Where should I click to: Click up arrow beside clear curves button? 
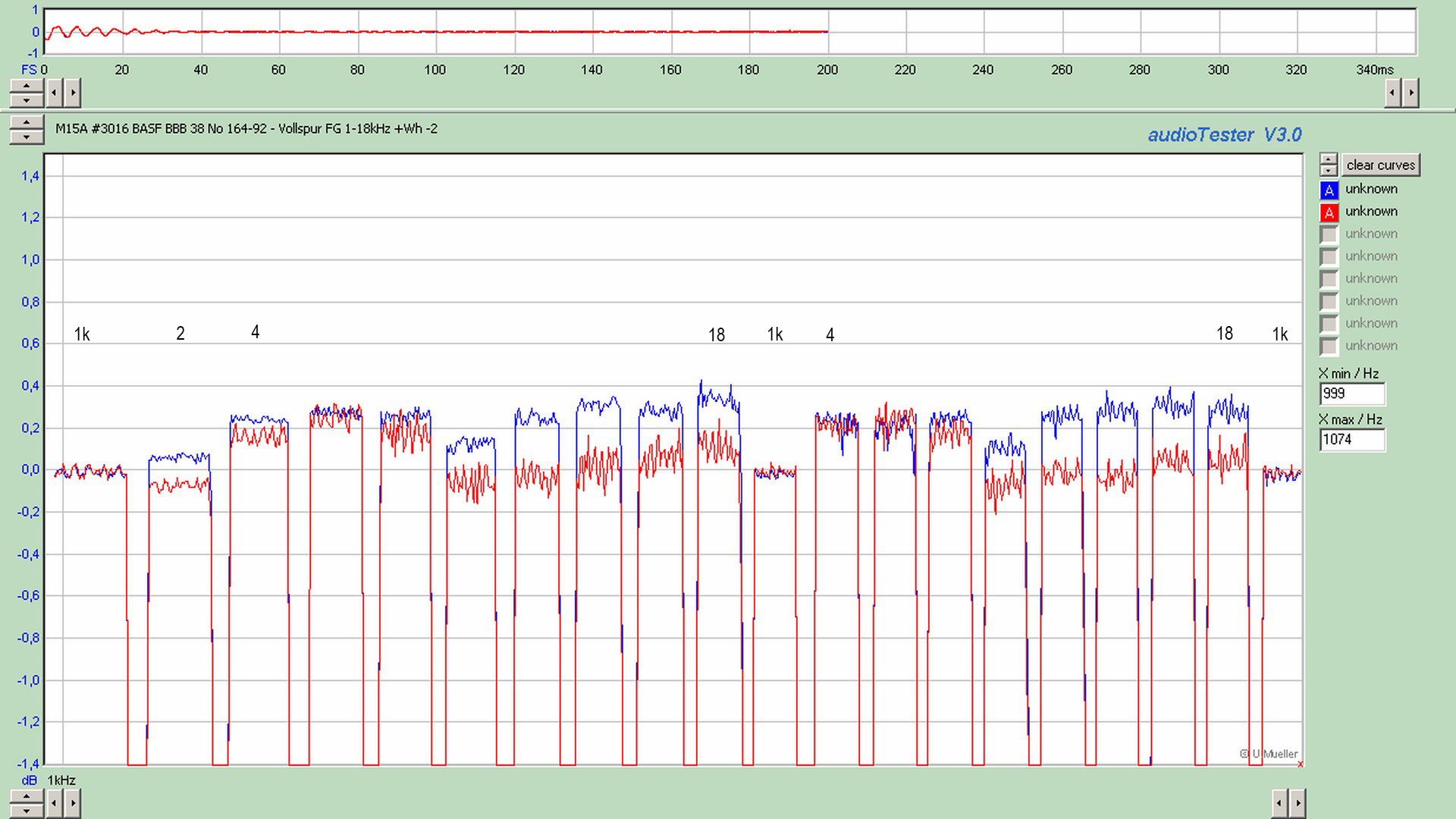(1329, 159)
